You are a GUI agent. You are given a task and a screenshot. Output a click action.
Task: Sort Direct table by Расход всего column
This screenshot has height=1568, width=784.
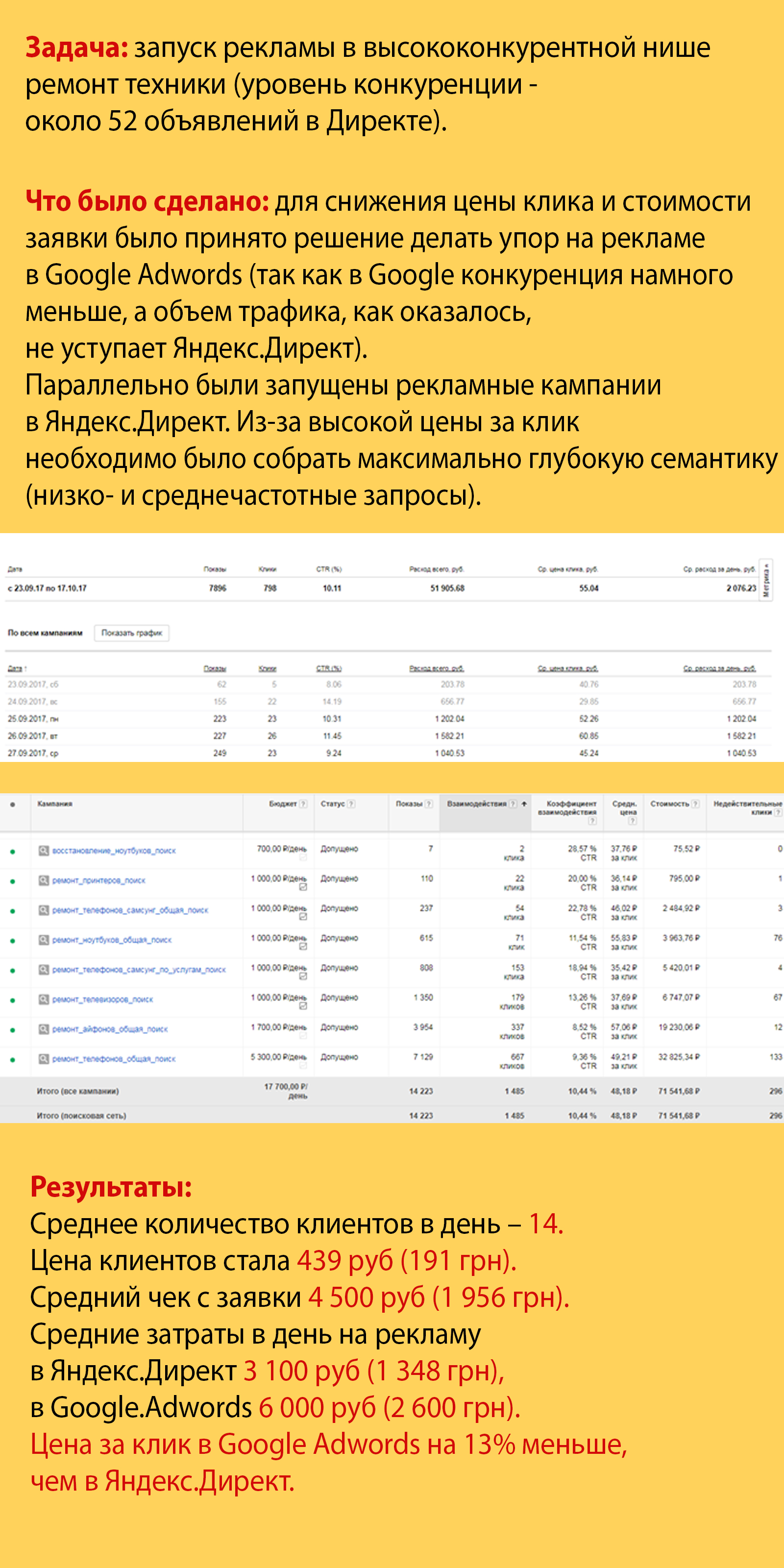pos(437,668)
